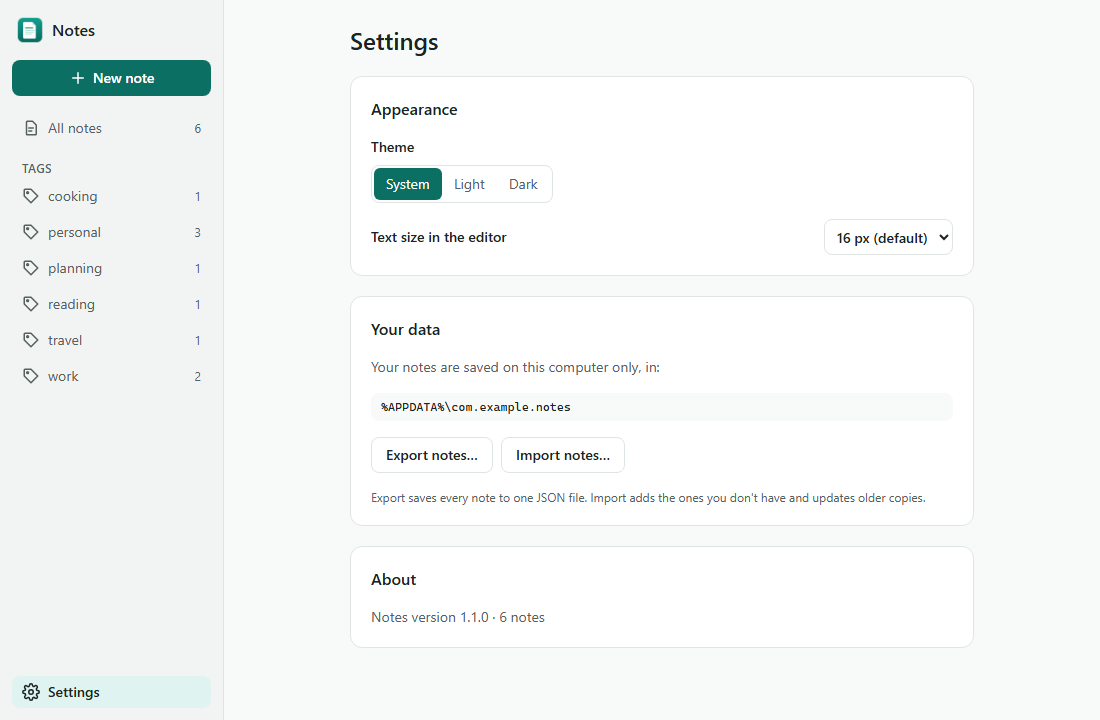This screenshot has height=720, width=1100.
Task: Click the tag icon beside travel
Action: [30, 340]
